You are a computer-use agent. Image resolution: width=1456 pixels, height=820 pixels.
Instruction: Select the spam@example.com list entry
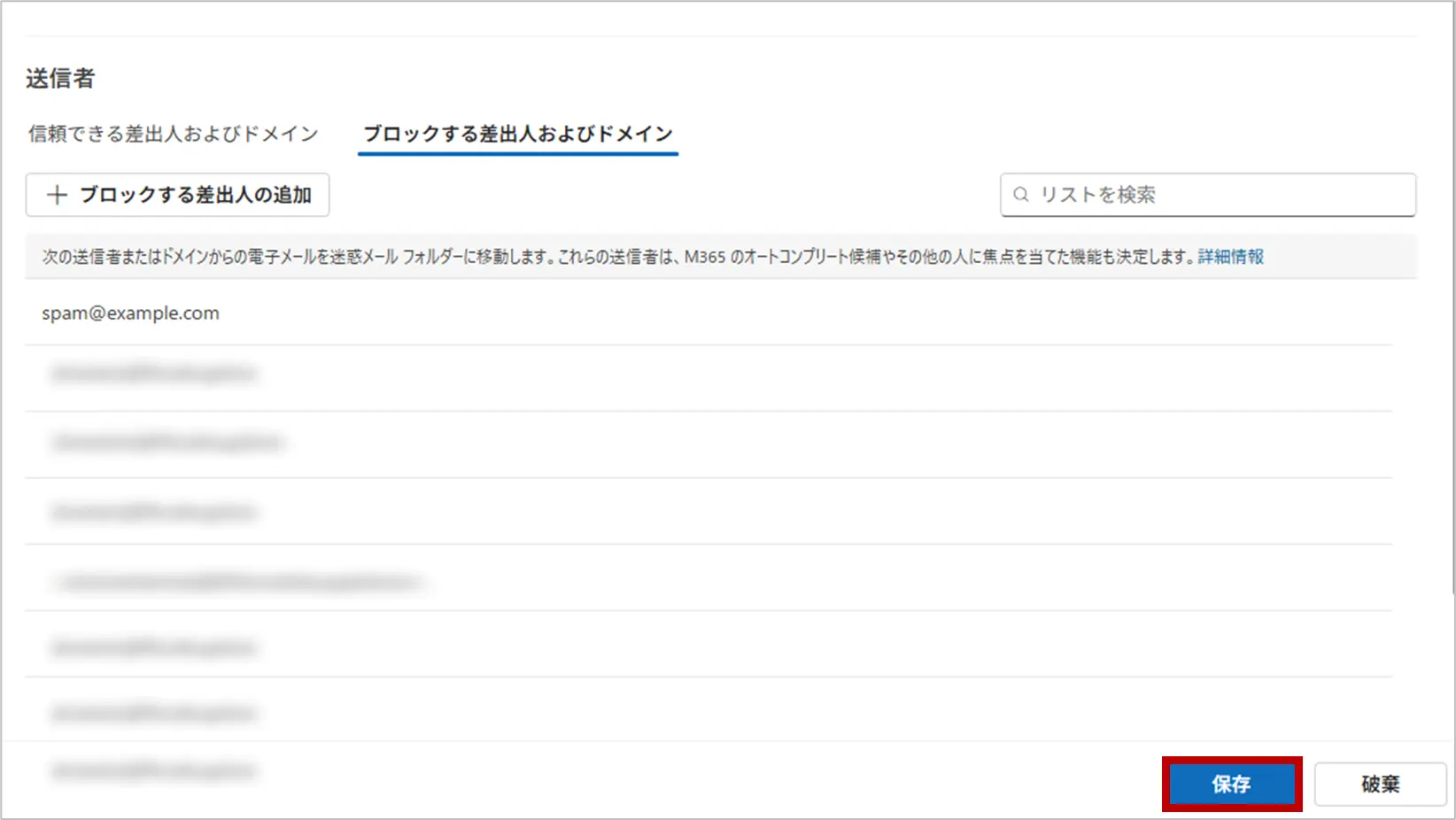(x=130, y=313)
